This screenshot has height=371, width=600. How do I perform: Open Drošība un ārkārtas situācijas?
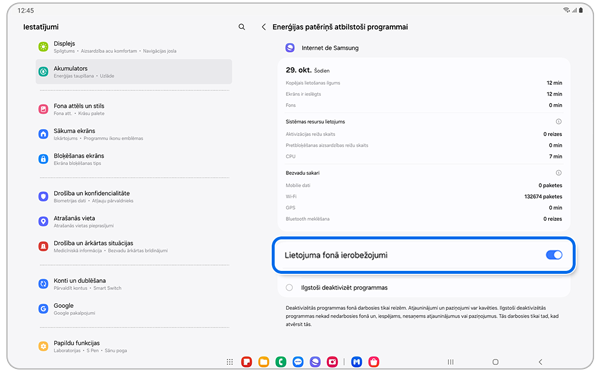coord(134,246)
